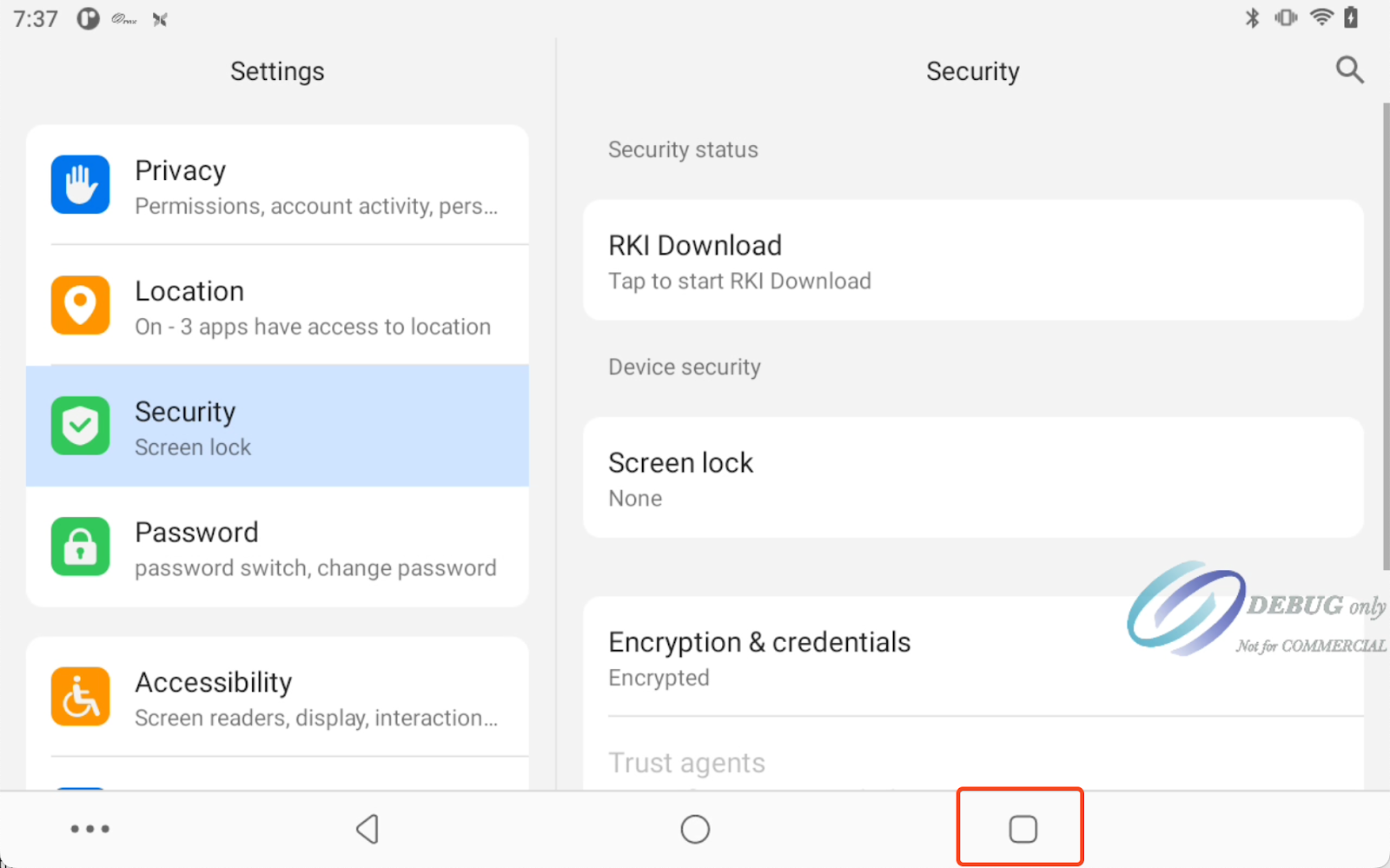
Task: Tap the green Security shield icon
Action: pyautogui.click(x=80, y=426)
